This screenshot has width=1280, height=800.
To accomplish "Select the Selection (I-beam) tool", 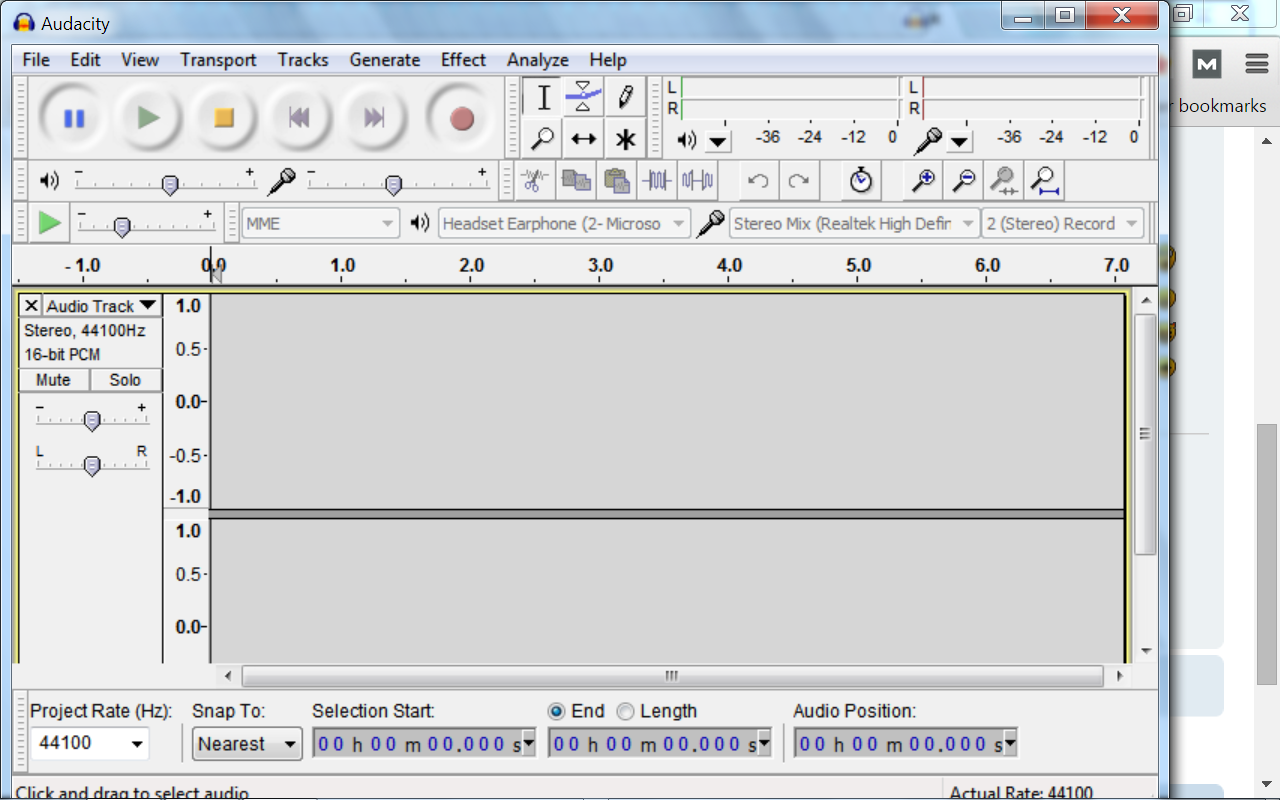I will coord(543,97).
